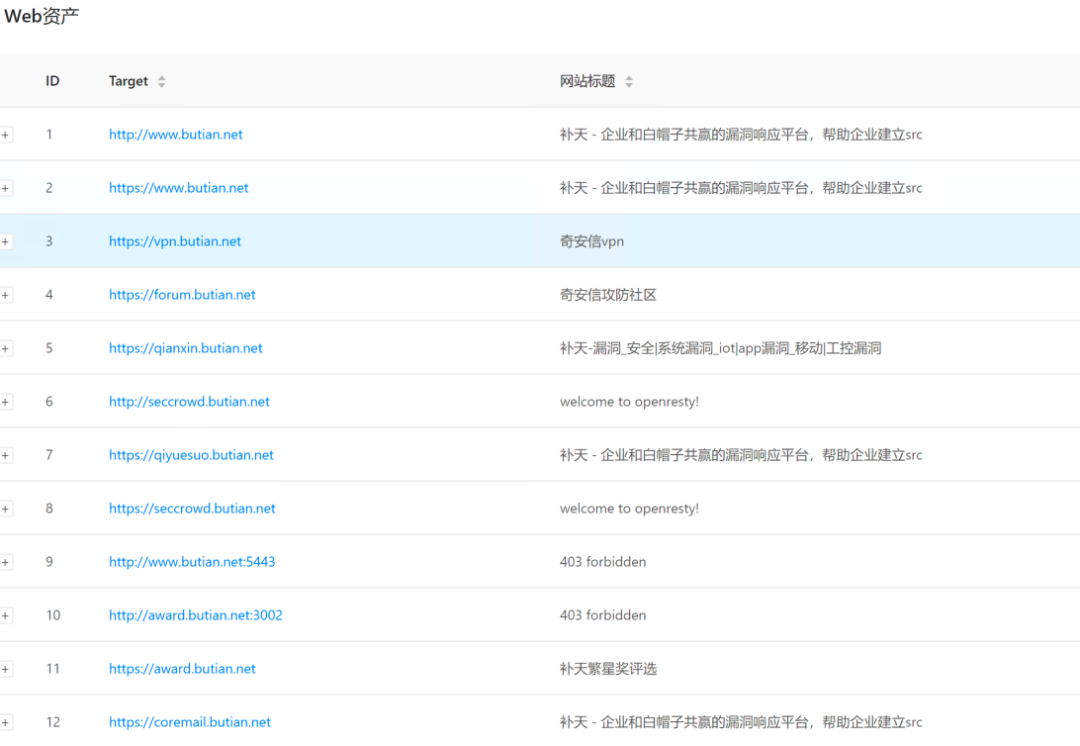
Task: Open link https://forum.butian.net
Action: pos(182,295)
